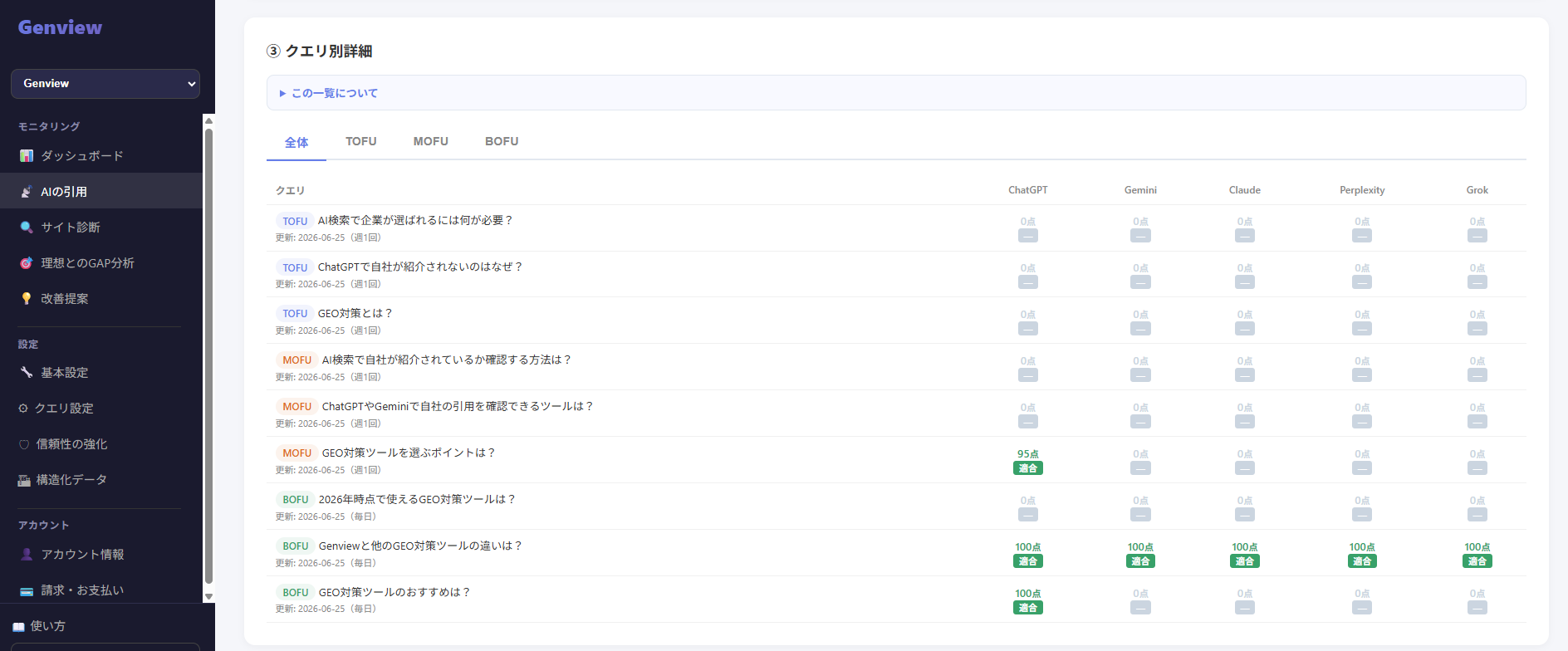Open アカウント情報 user icon
The image size is (1568, 651).
tap(27, 555)
